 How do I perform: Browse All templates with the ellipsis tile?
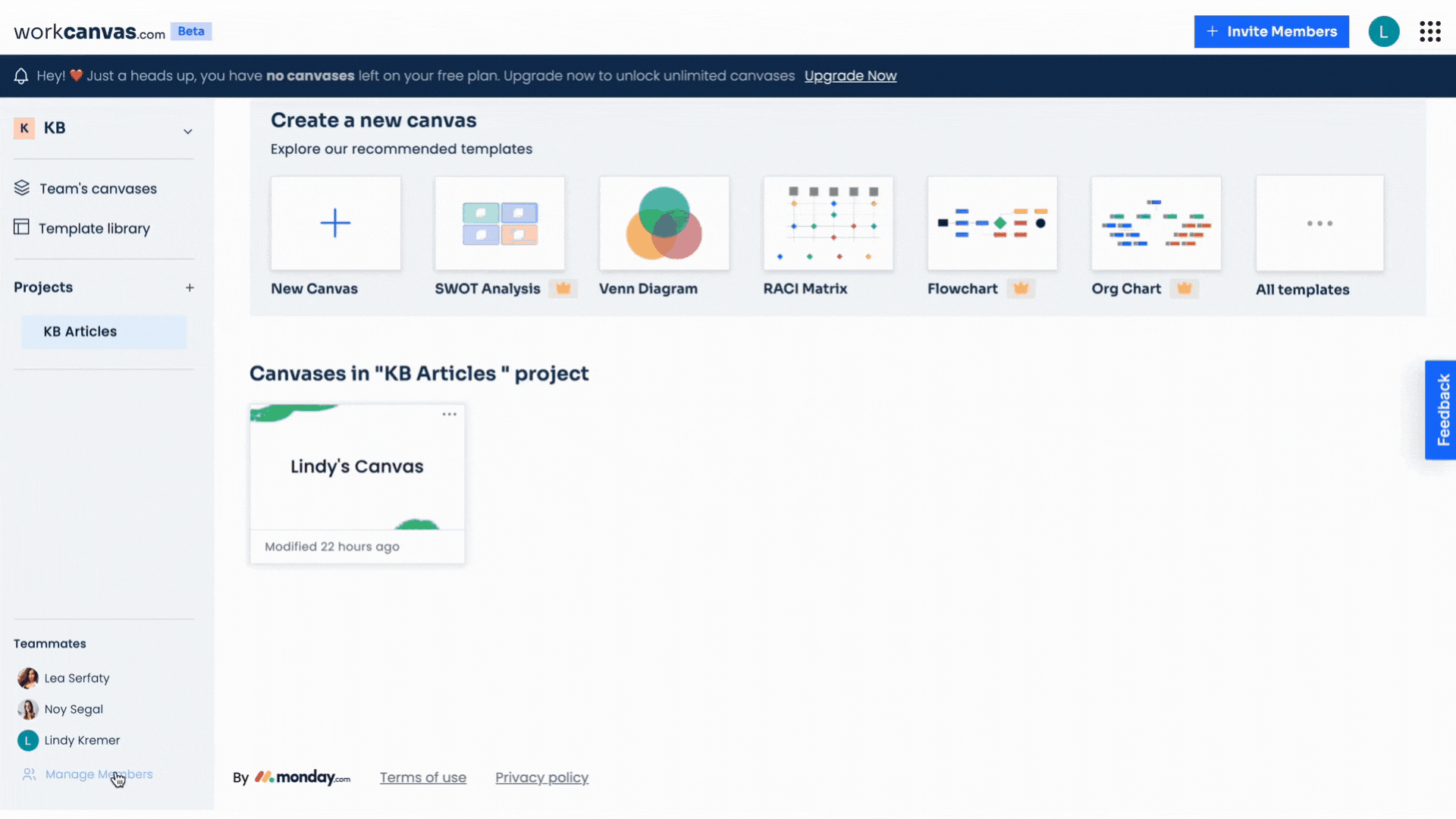1319,223
